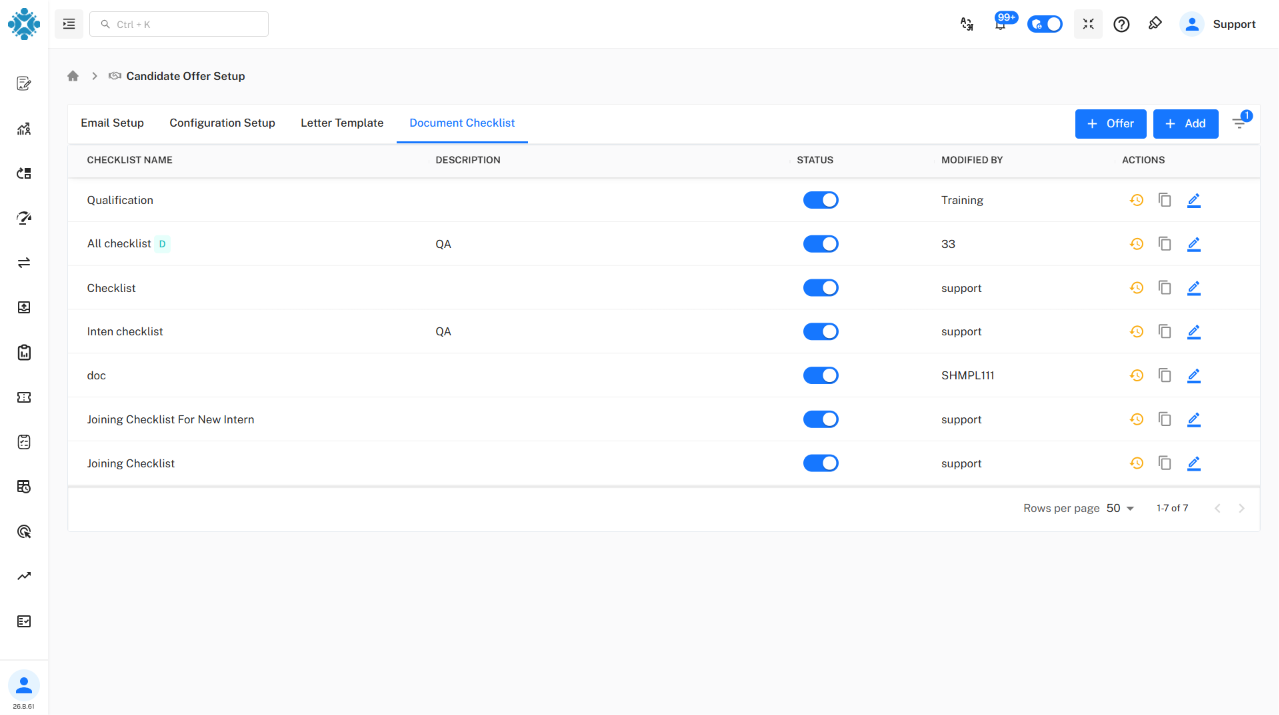Toggle Inten checklist status switch
Viewport: 1279px width, 715px height.
pyautogui.click(x=821, y=332)
